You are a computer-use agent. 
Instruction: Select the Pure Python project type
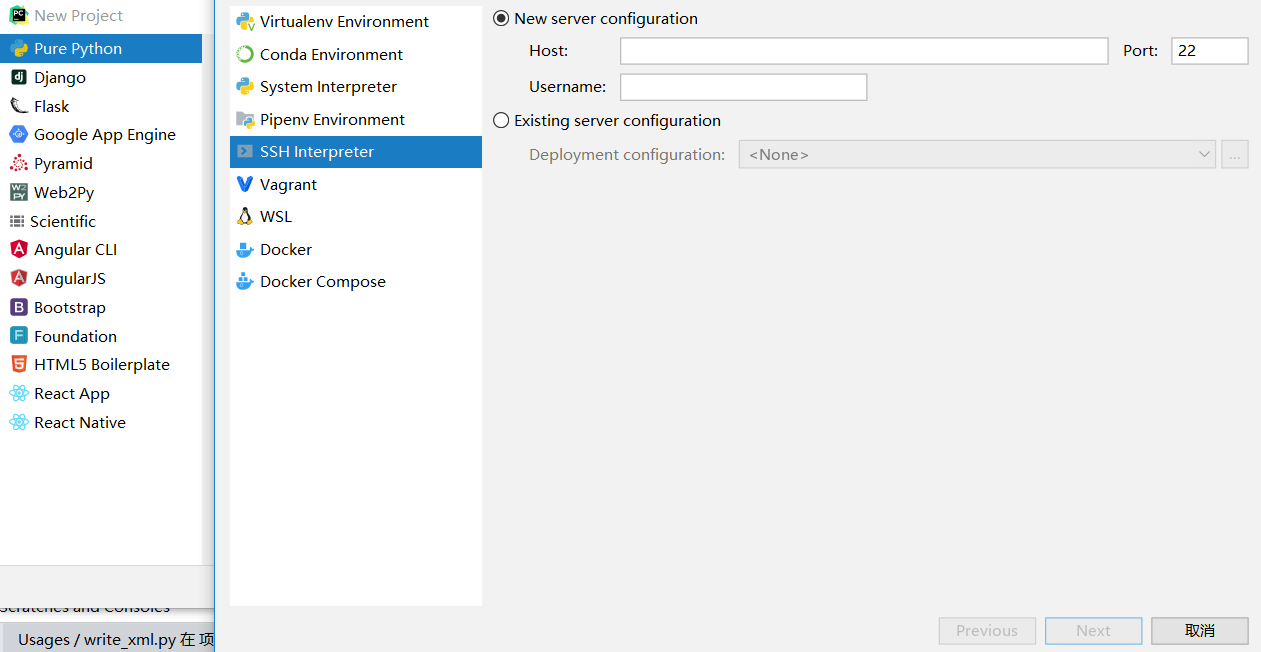(76, 48)
